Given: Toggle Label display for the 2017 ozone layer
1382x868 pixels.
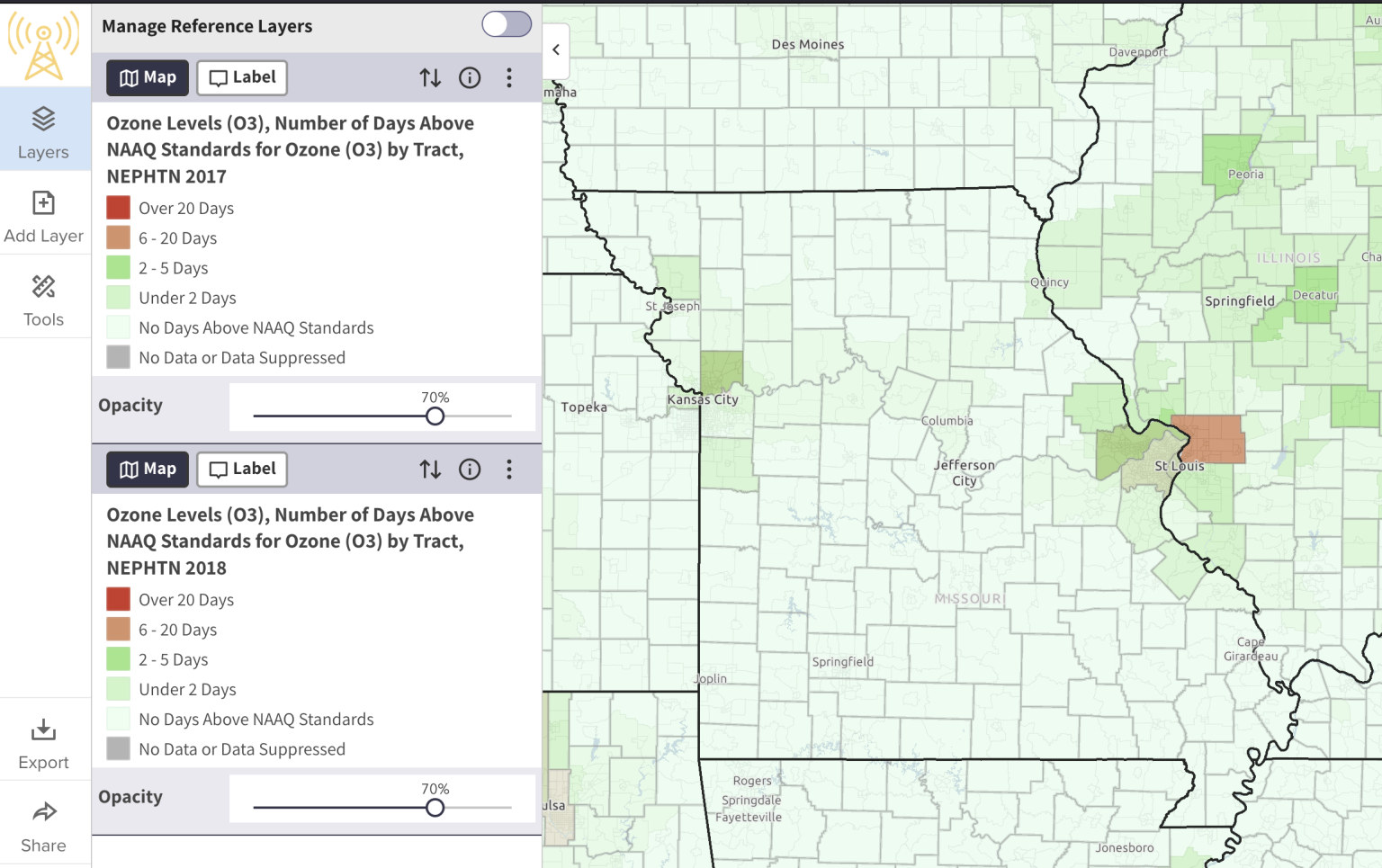Looking at the screenshot, I should 241,77.
